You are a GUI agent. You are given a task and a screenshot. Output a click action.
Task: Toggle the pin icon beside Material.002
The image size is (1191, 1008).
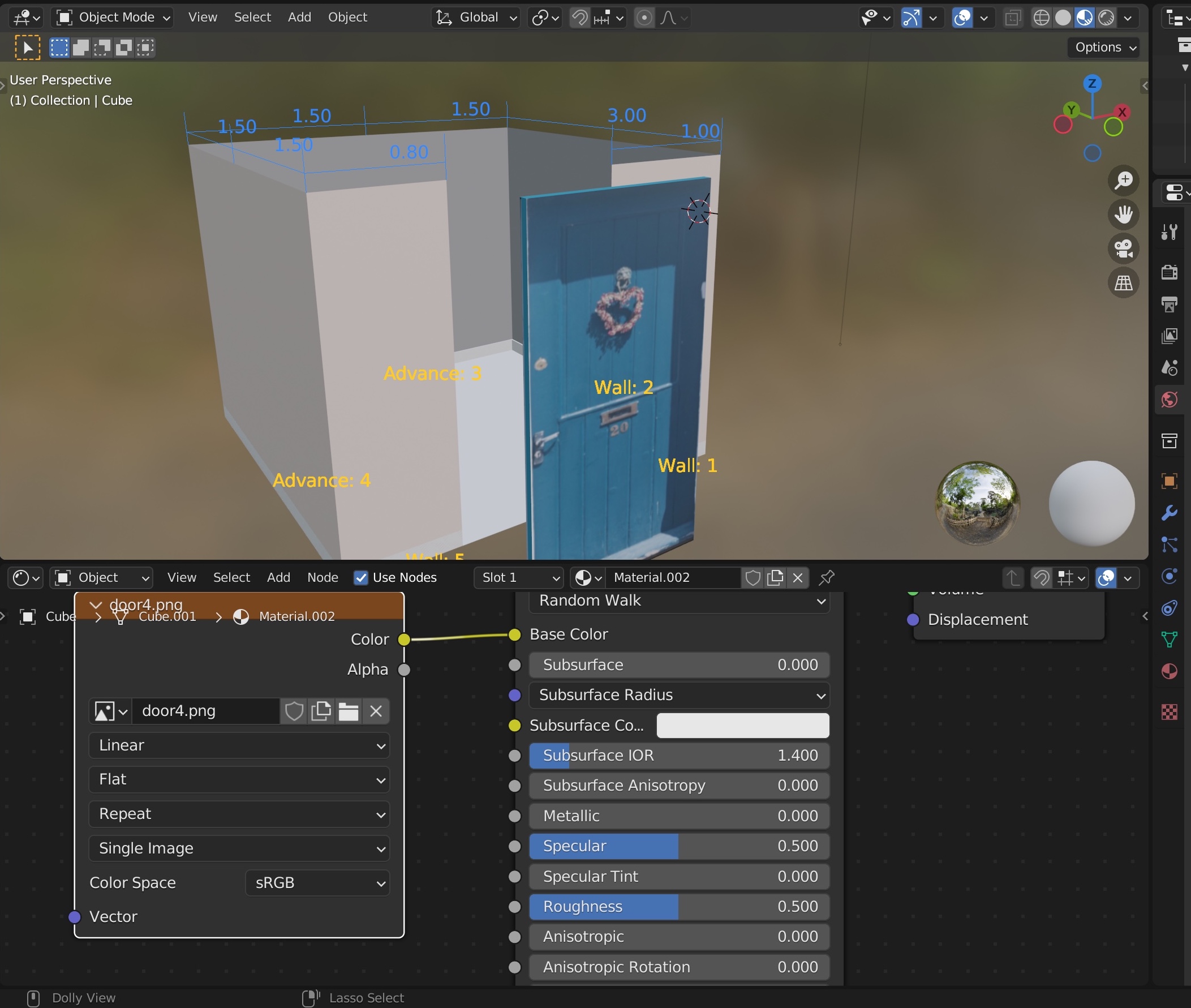[826, 578]
